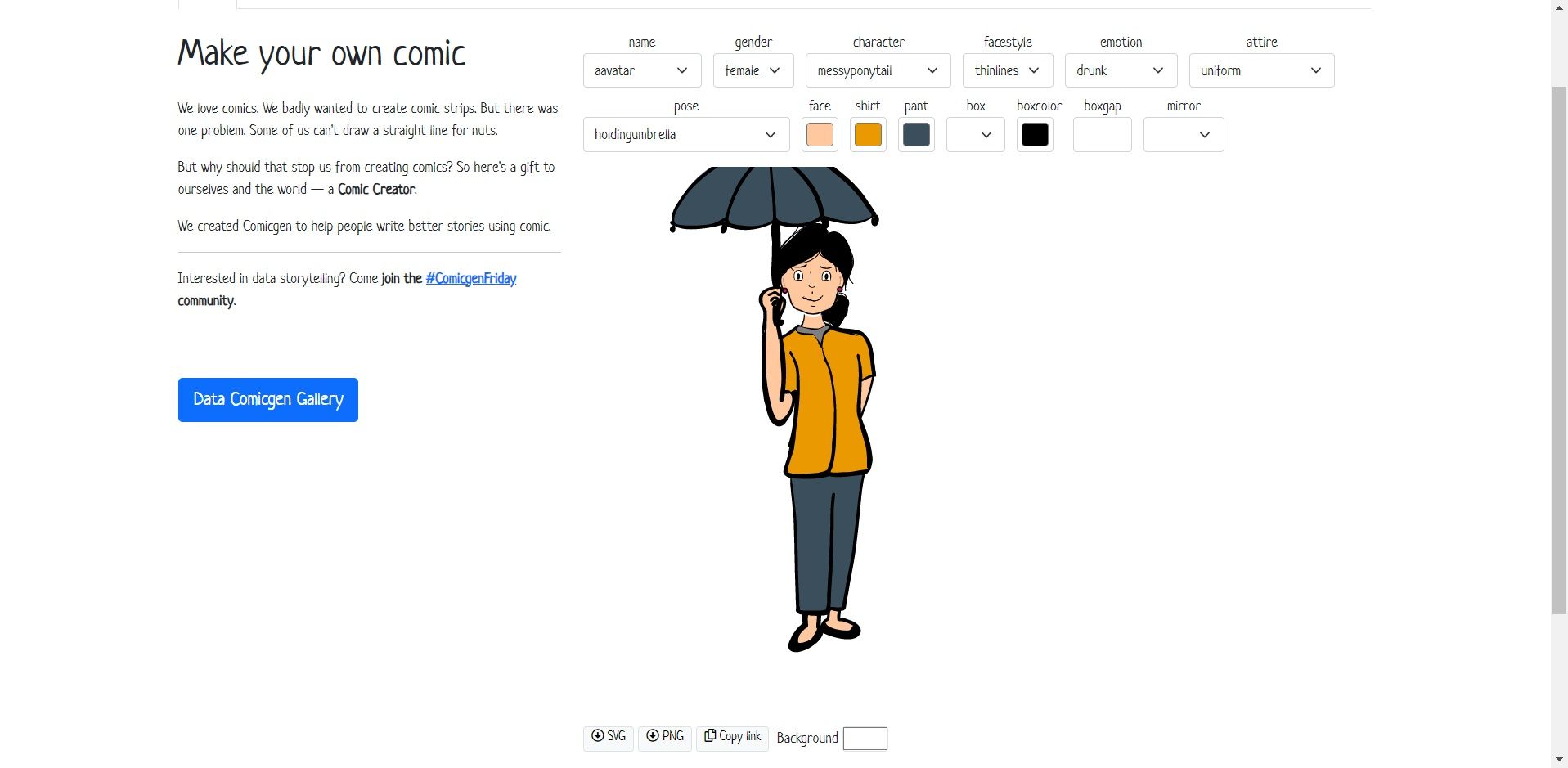The height and width of the screenshot is (768, 1568).
Task: Copy link to the comic
Action: click(x=732, y=737)
